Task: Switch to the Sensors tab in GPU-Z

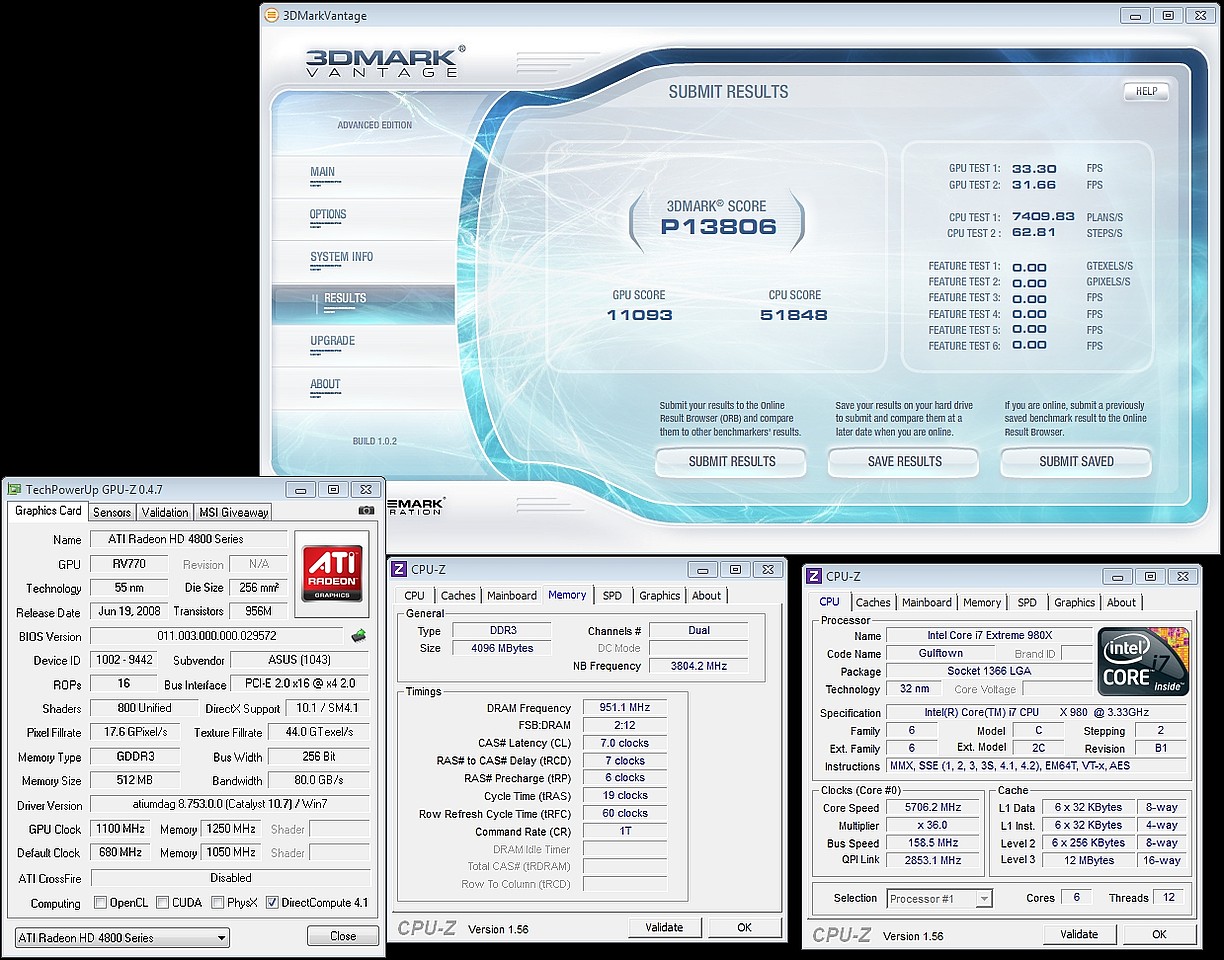Action: pos(112,512)
